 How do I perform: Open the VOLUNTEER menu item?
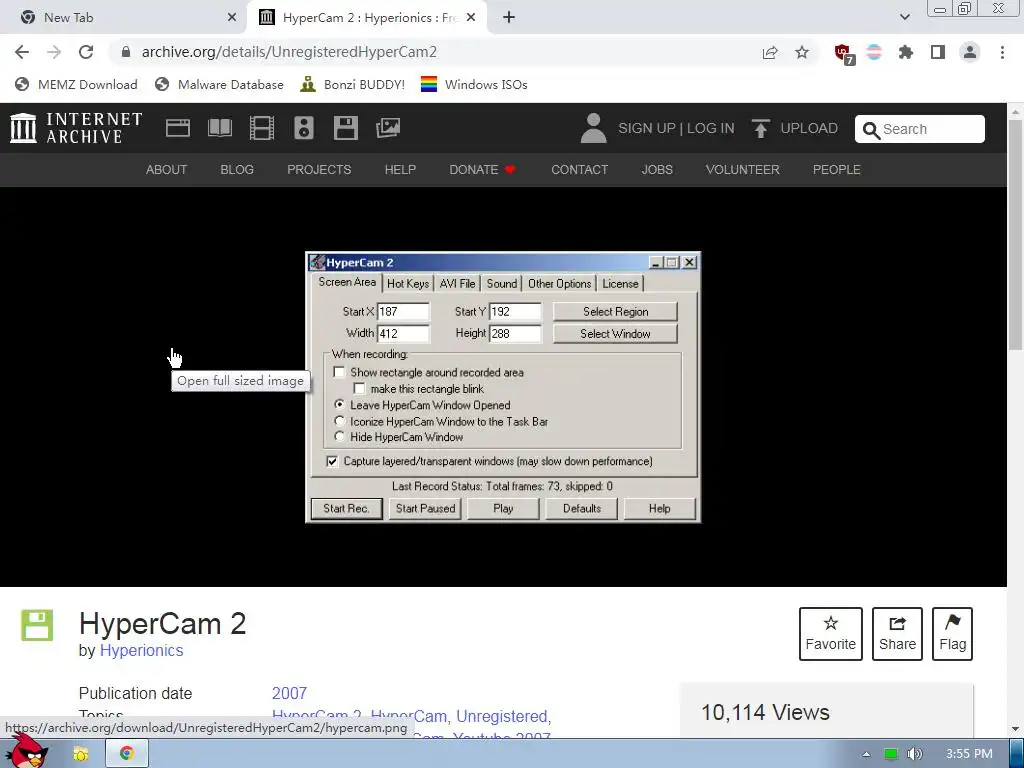click(x=743, y=170)
